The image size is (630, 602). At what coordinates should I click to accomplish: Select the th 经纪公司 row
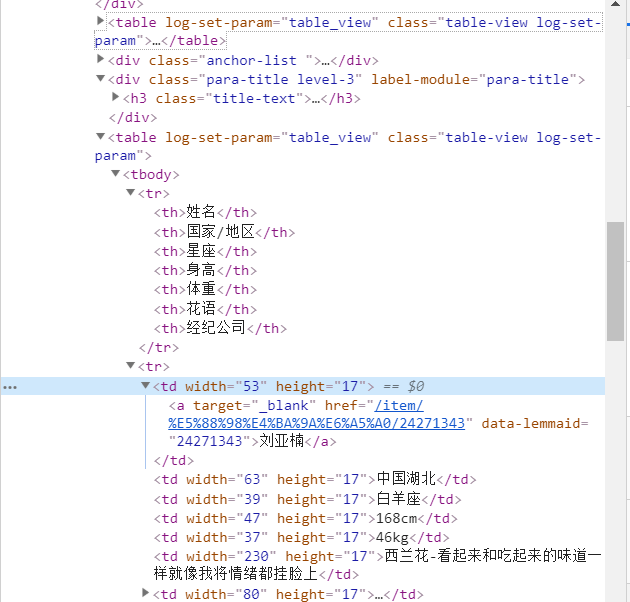(221, 328)
